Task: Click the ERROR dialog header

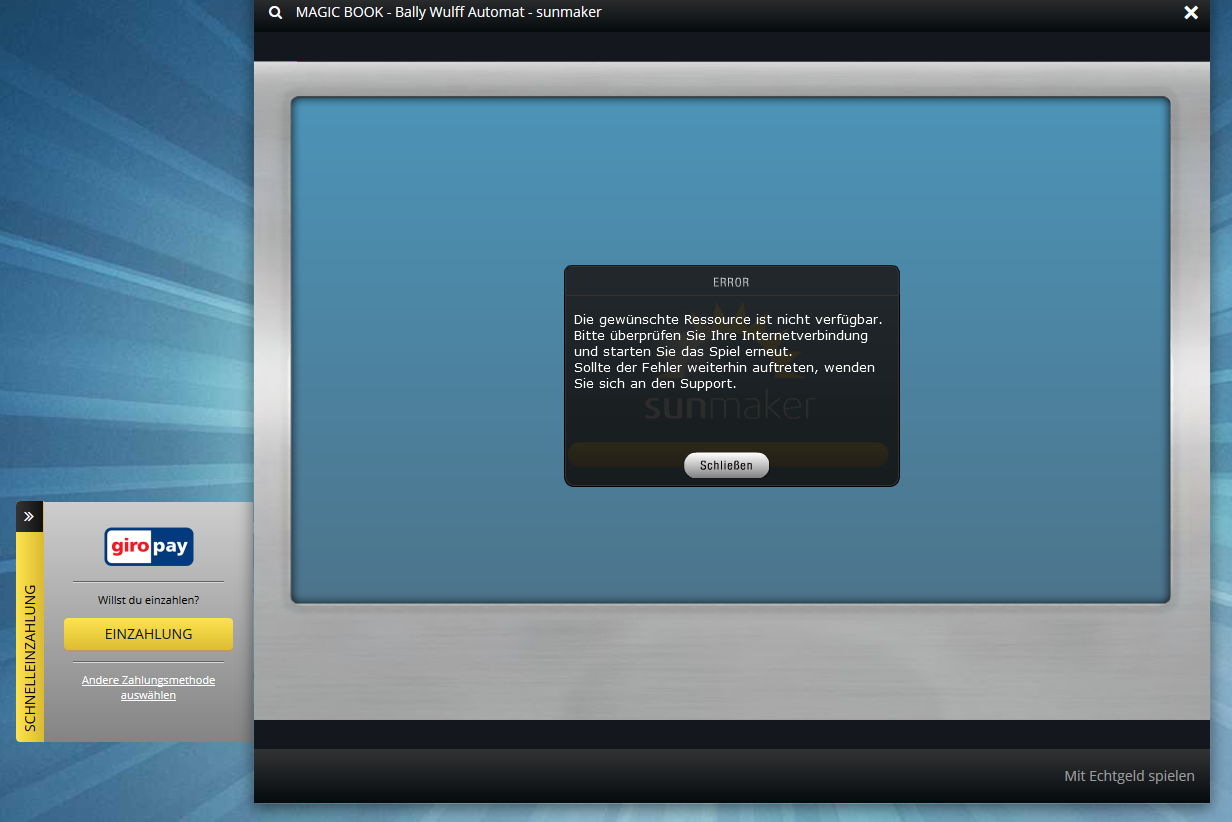Action: [x=731, y=282]
